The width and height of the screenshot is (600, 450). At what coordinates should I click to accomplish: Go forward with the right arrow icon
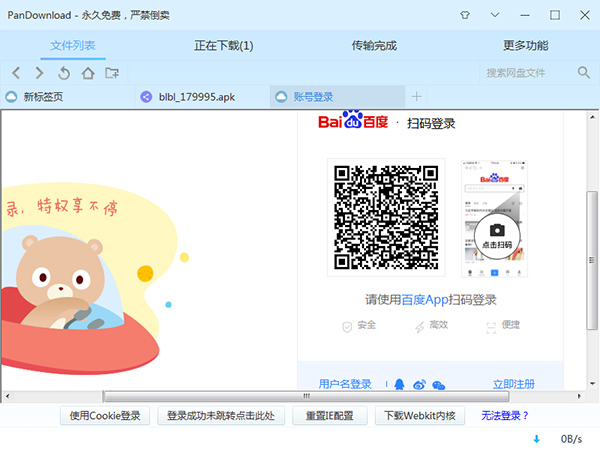(39, 73)
